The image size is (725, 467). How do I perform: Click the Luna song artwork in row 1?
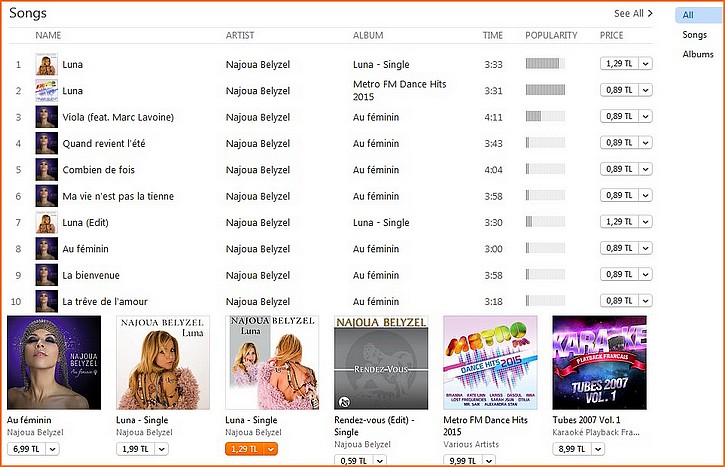pyautogui.click(x=47, y=64)
